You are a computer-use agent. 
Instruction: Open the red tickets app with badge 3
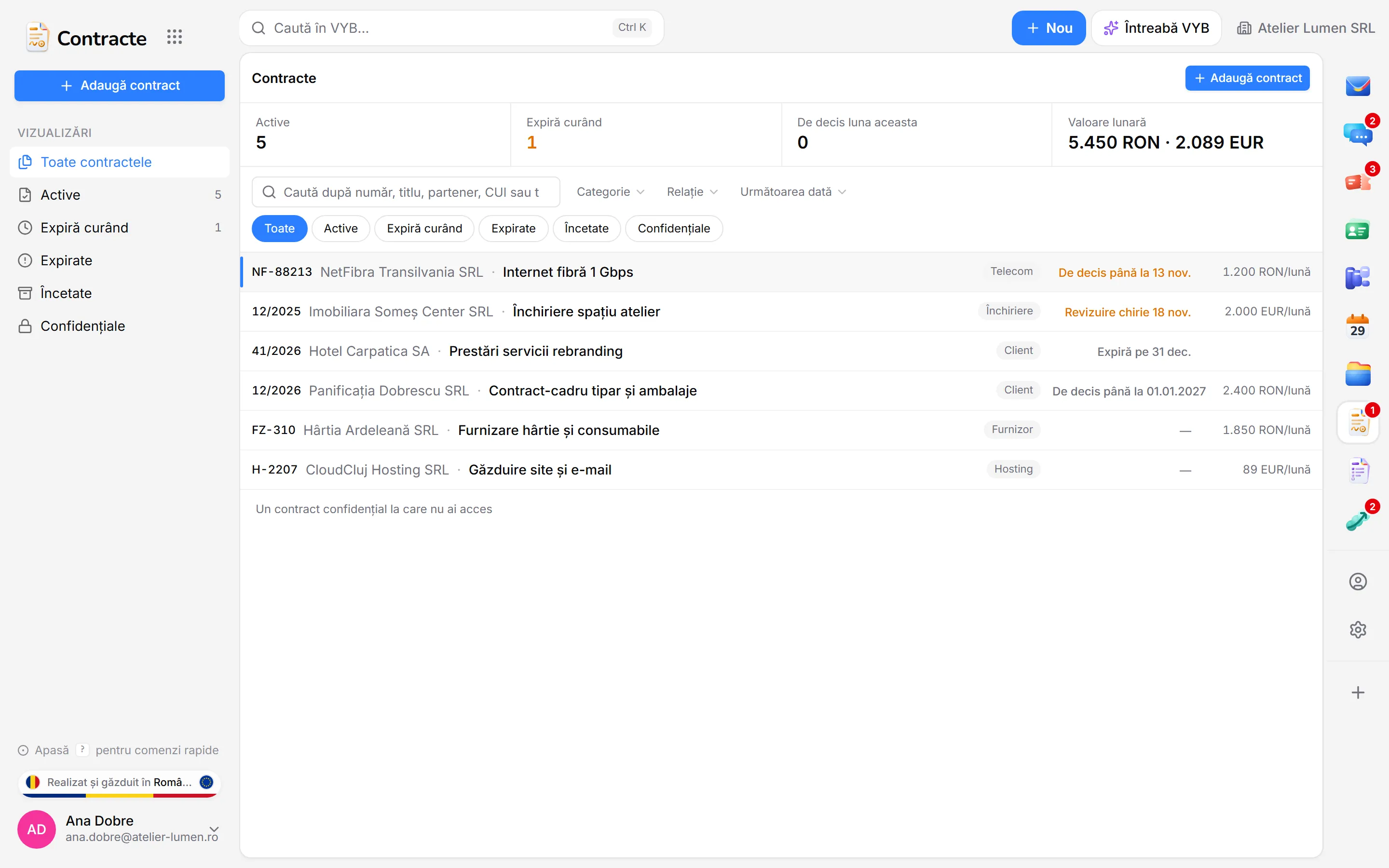(1358, 183)
